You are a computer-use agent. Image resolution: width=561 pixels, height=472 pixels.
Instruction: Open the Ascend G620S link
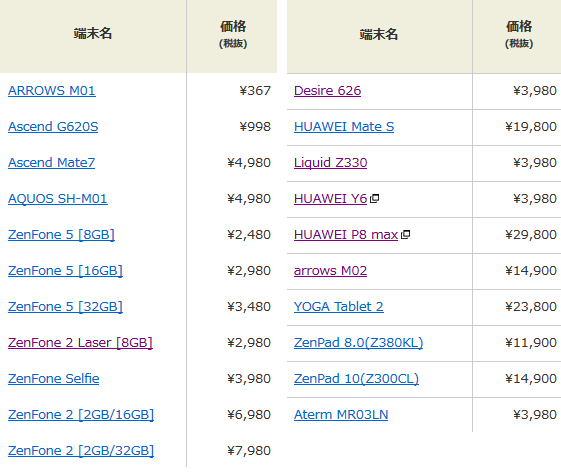tap(53, 127)
